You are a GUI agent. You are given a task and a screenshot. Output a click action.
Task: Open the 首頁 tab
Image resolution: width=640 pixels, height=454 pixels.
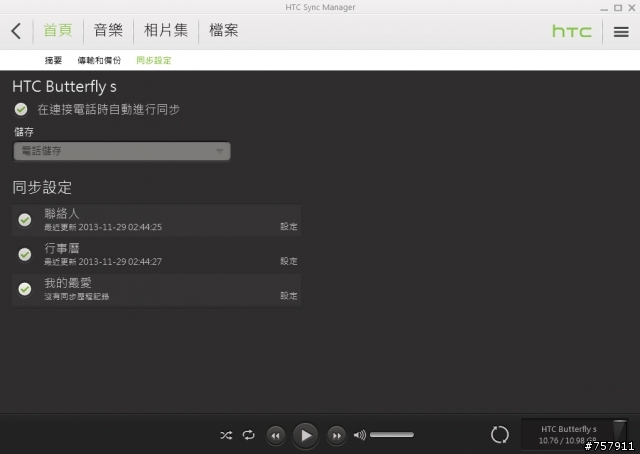click(x=58, y=30)
